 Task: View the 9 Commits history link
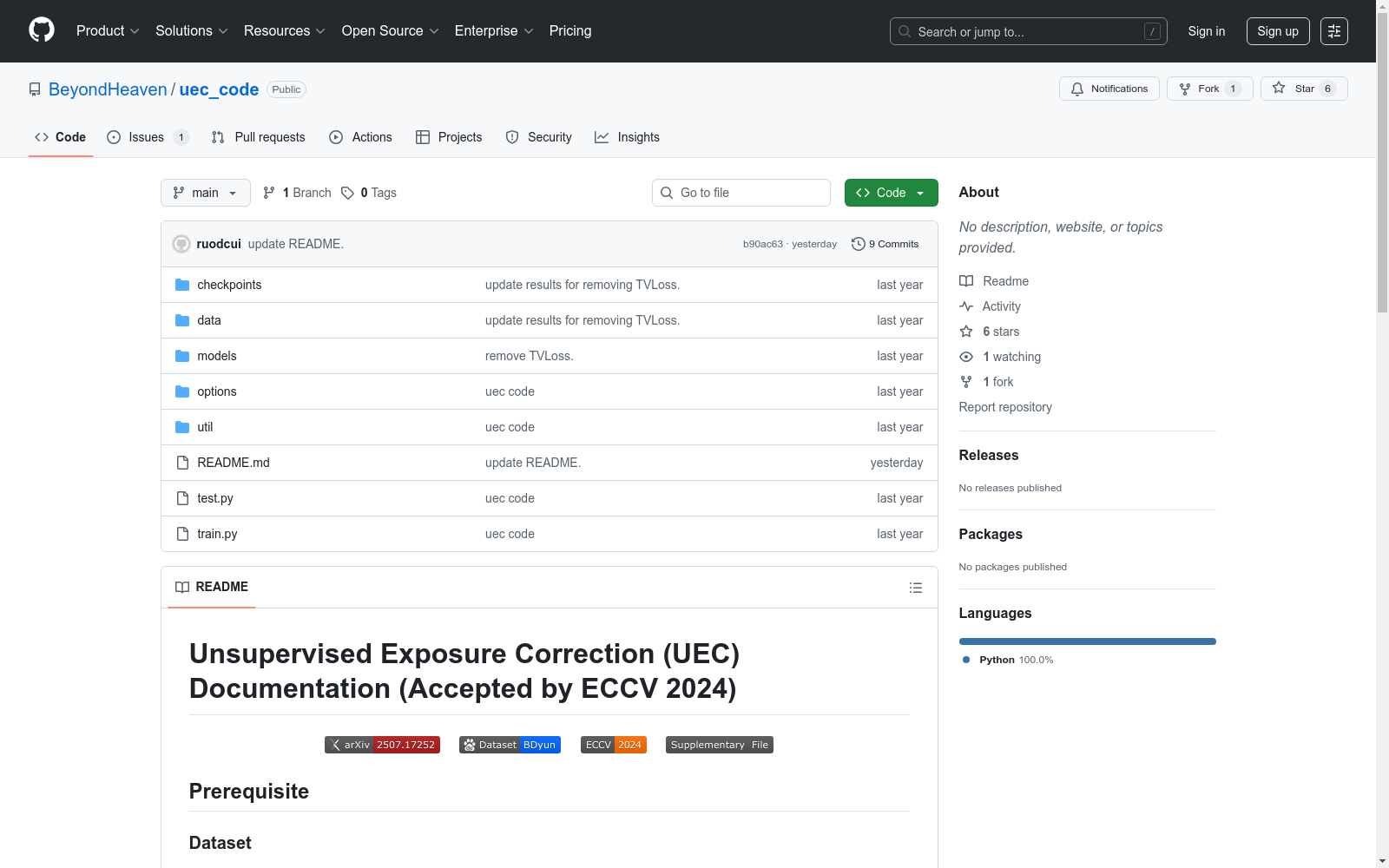885,244
